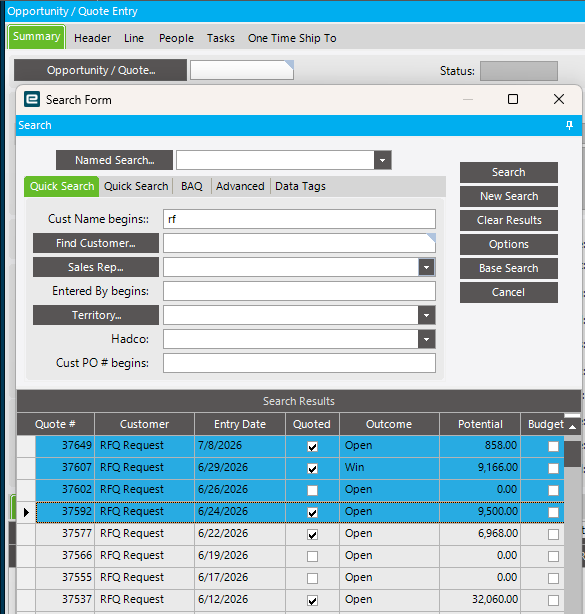585x614 pixels.
Task: Check the Budget box for quote 37649
Action: coord(553,446)
